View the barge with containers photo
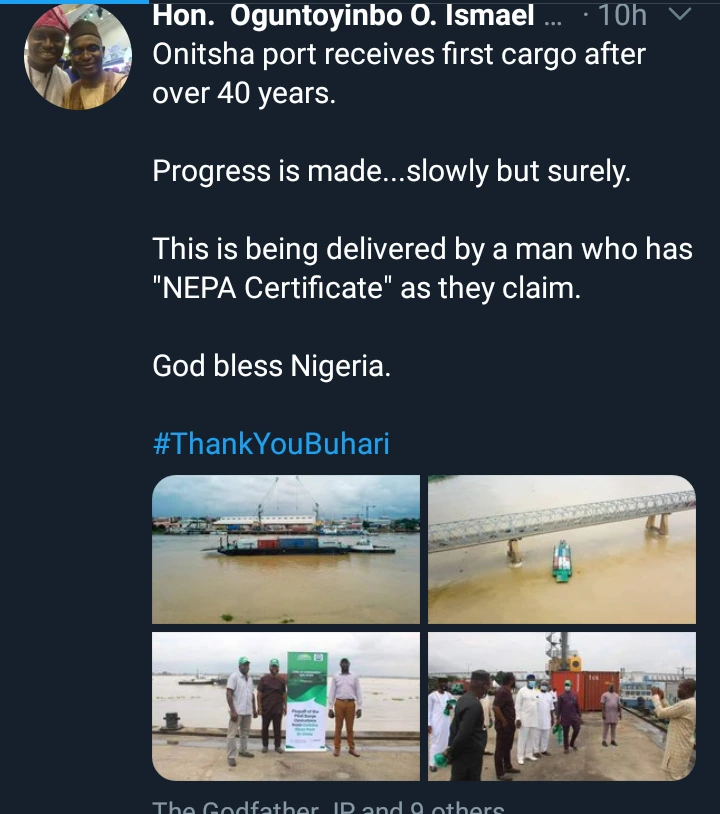 tap(286, 549)
